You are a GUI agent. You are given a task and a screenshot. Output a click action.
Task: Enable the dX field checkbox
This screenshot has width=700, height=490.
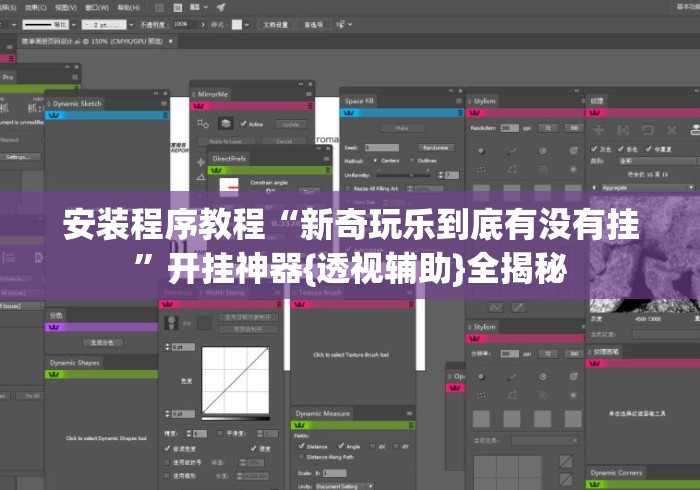coord(373,446)
